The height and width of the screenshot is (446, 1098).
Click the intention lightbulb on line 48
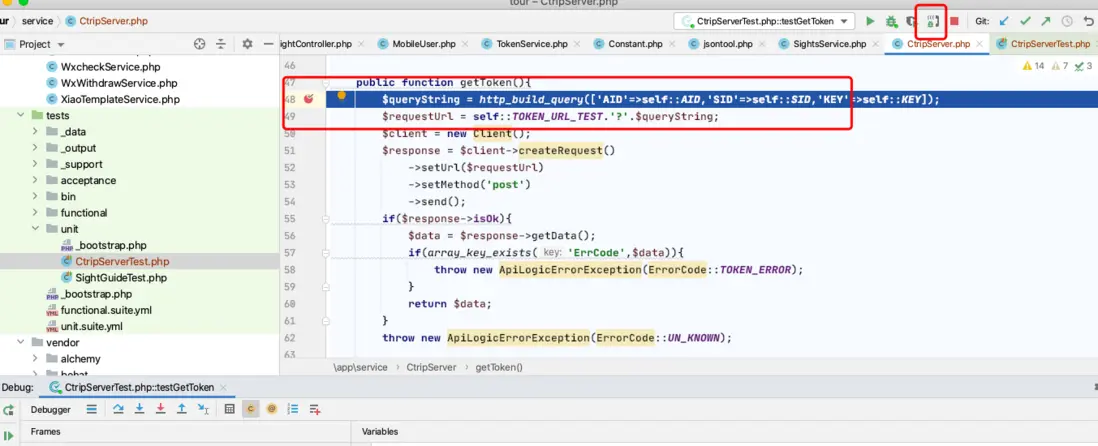(x=342, y=96)
